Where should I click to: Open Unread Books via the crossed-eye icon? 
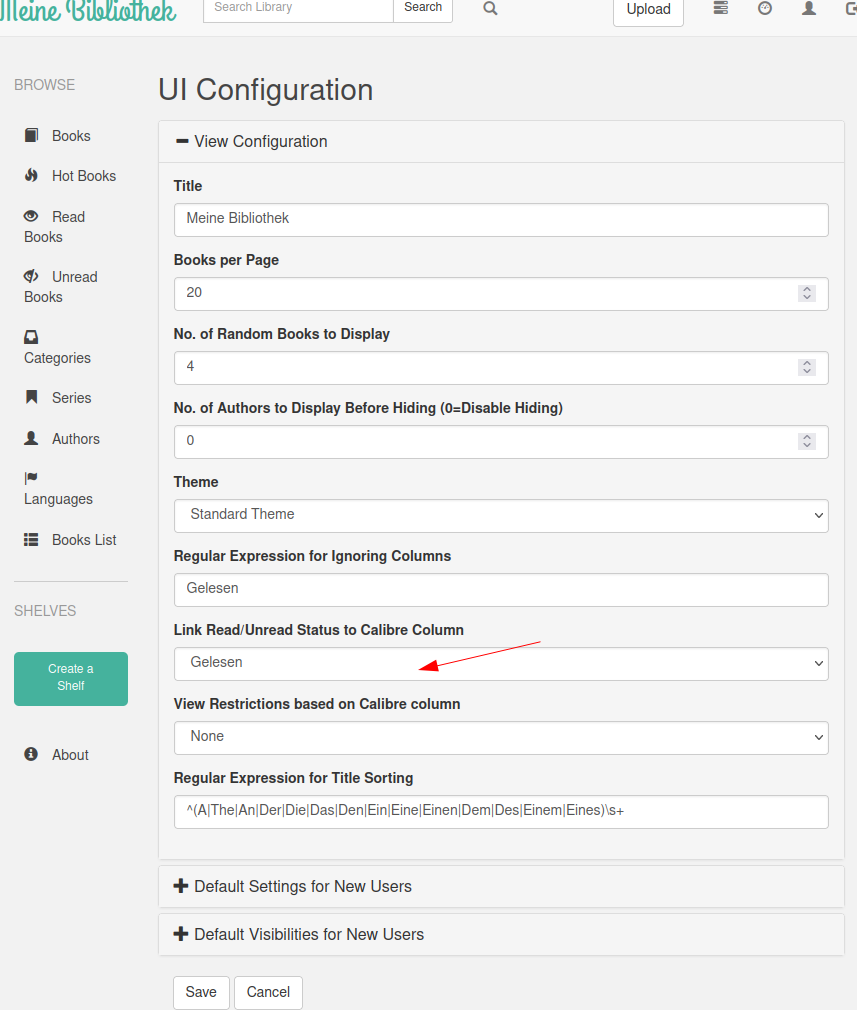tap(31, 276)
